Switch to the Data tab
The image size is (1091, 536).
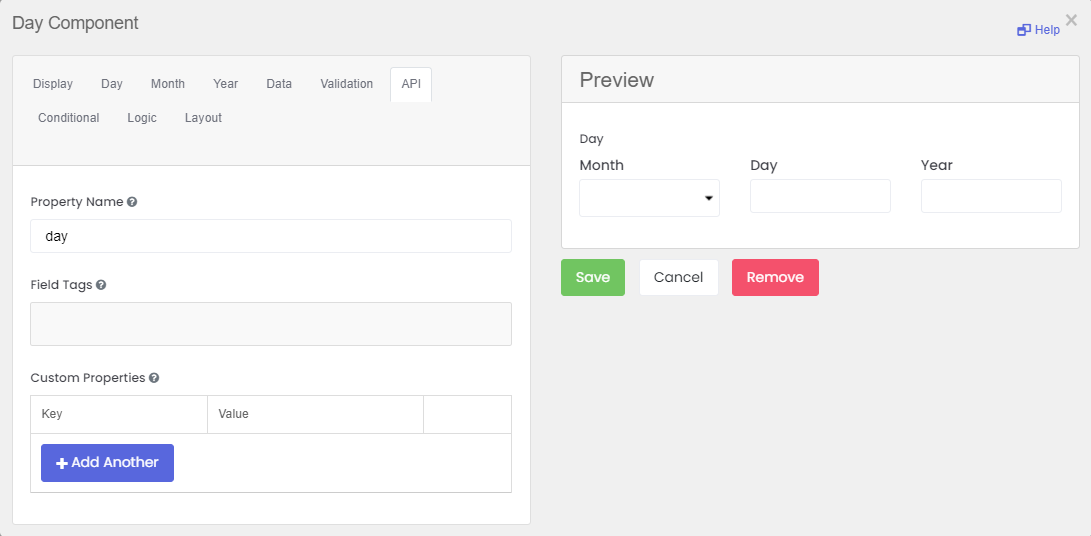pyautogui.click(x=279, y=84)
